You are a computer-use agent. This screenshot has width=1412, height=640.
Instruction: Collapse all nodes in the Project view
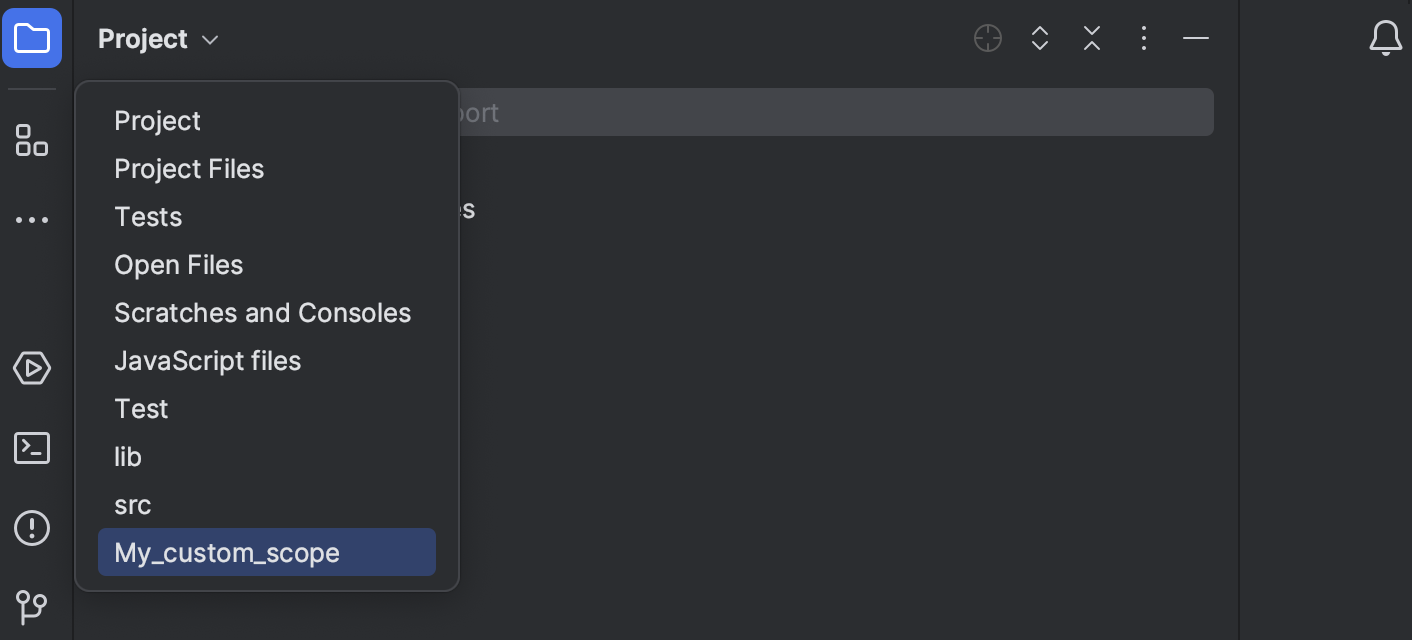[x=1092, y=38]
